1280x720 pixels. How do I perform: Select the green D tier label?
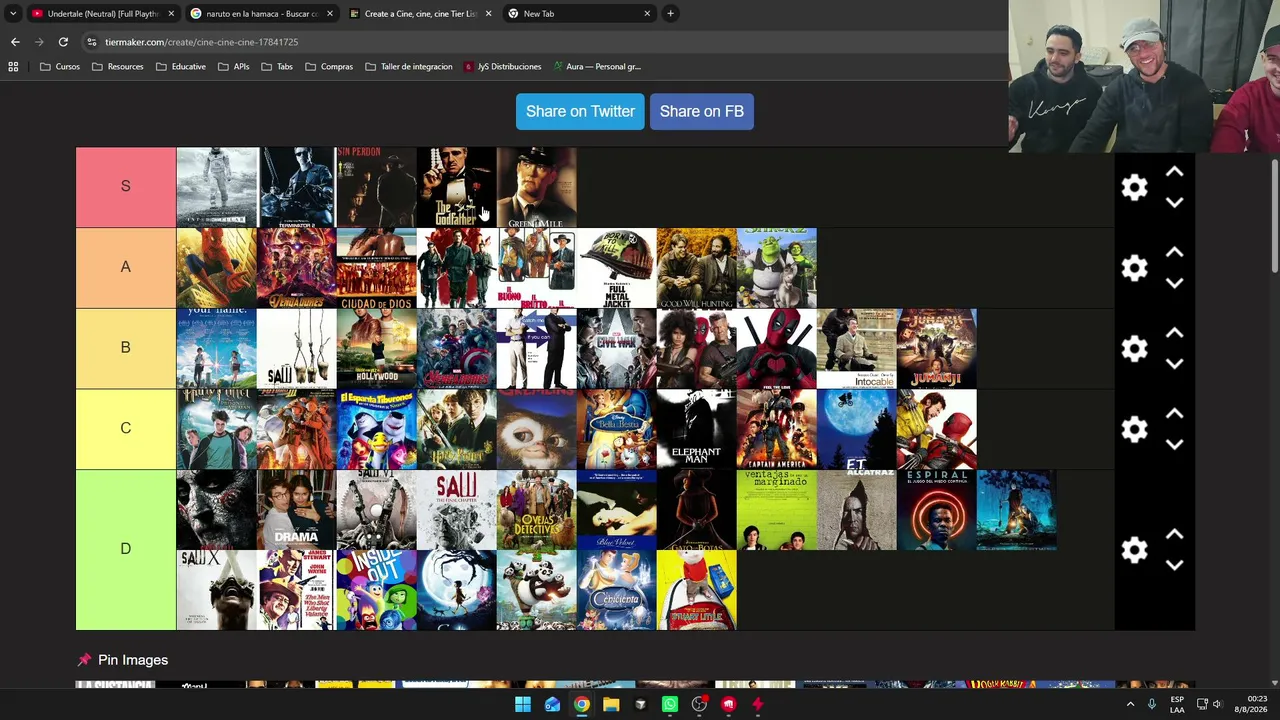[x=126, y=550]
